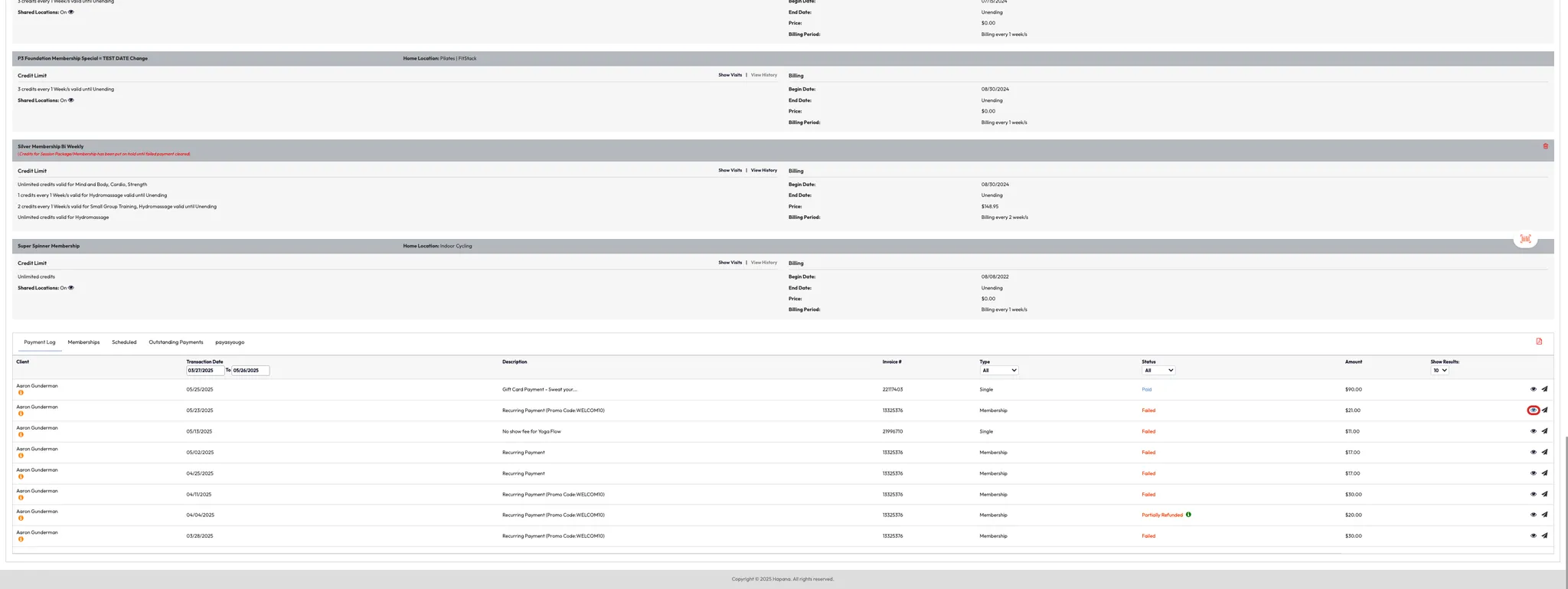Click View History for Silver Membership Bi Weekly
This screenshot has height=589, width=1568.
(x=763, y=171)
